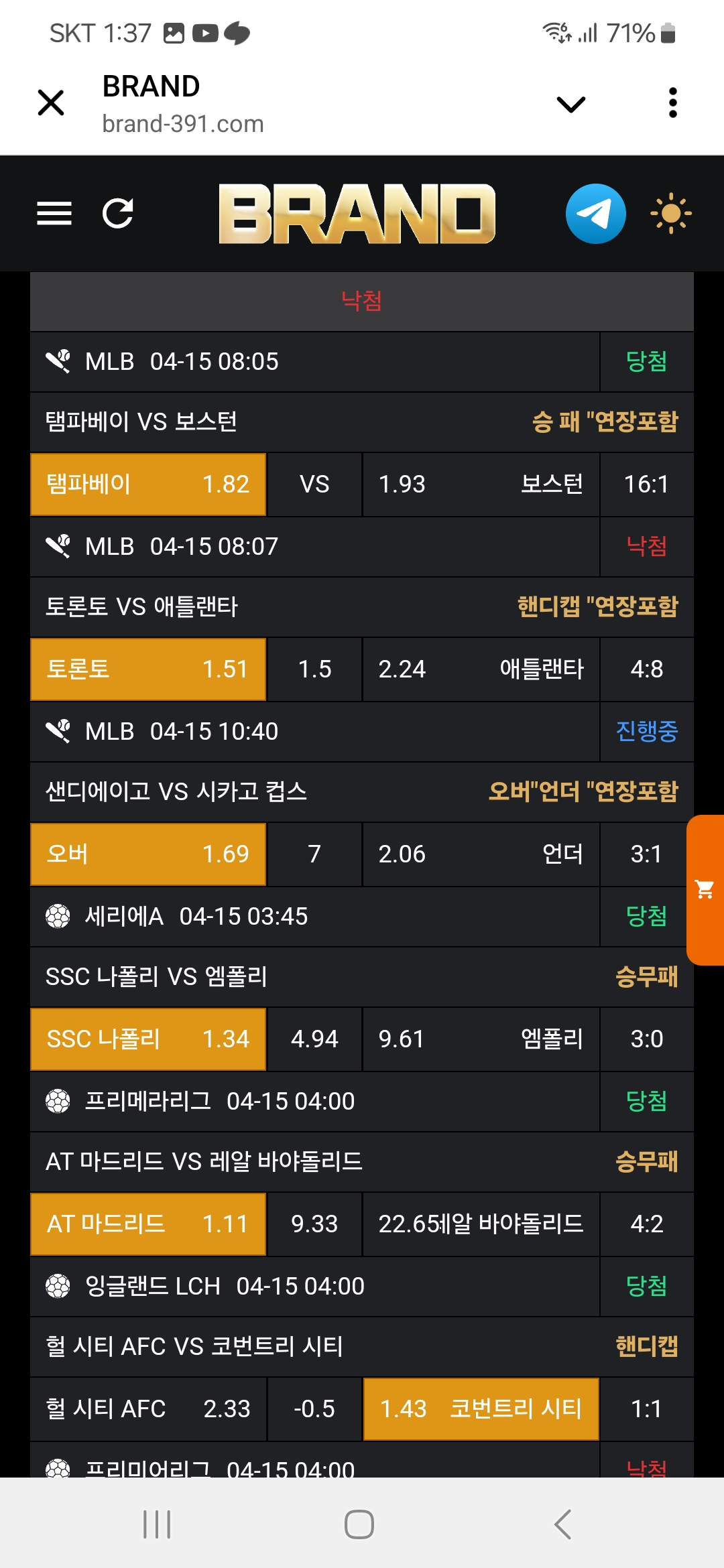724x1568 pixels.
Task: Select the 언더 2.06 under bet
Action: coord(480,854)
